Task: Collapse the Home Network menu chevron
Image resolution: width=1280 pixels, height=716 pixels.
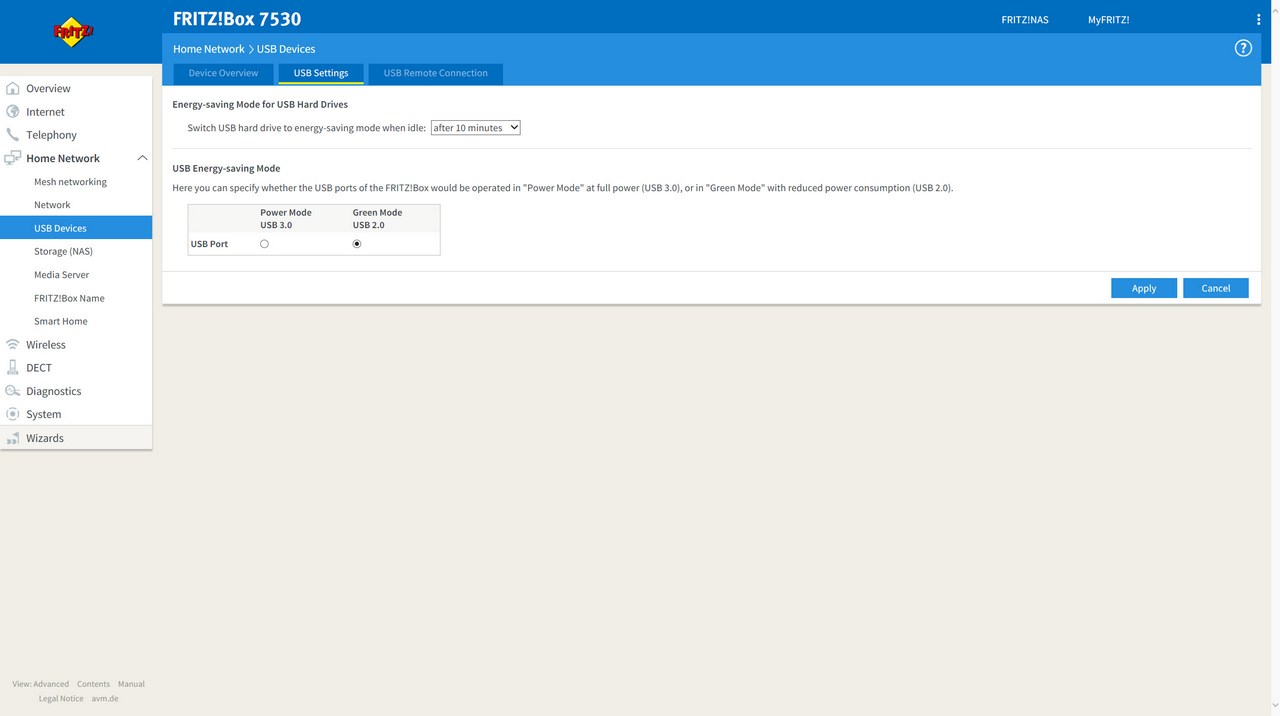Action: click(142, 158)
